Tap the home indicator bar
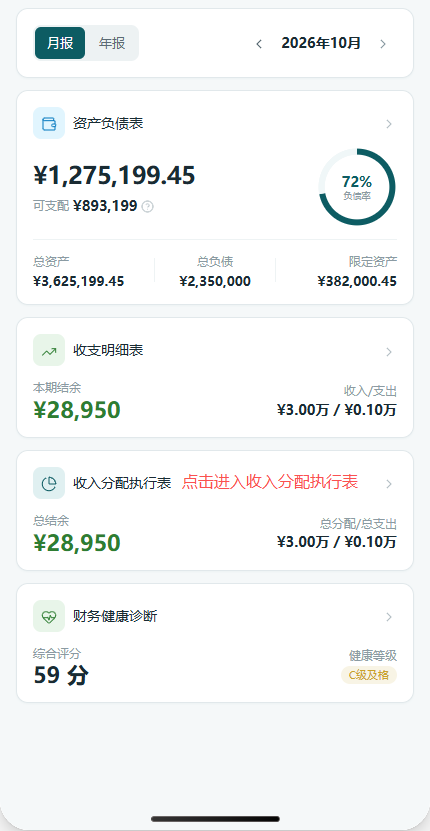This screenshot has height=831, width=430. pyautogui.click(x=215, y=819)
